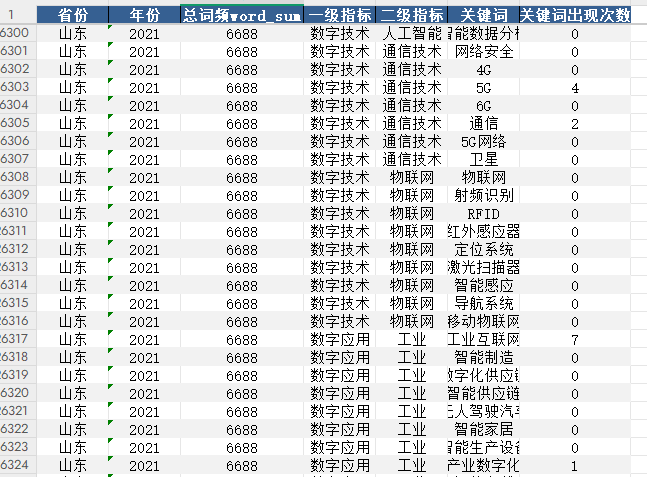Click the 产业数字化 keyword cell
Screen dimensions: 647x477
(483, 465)
